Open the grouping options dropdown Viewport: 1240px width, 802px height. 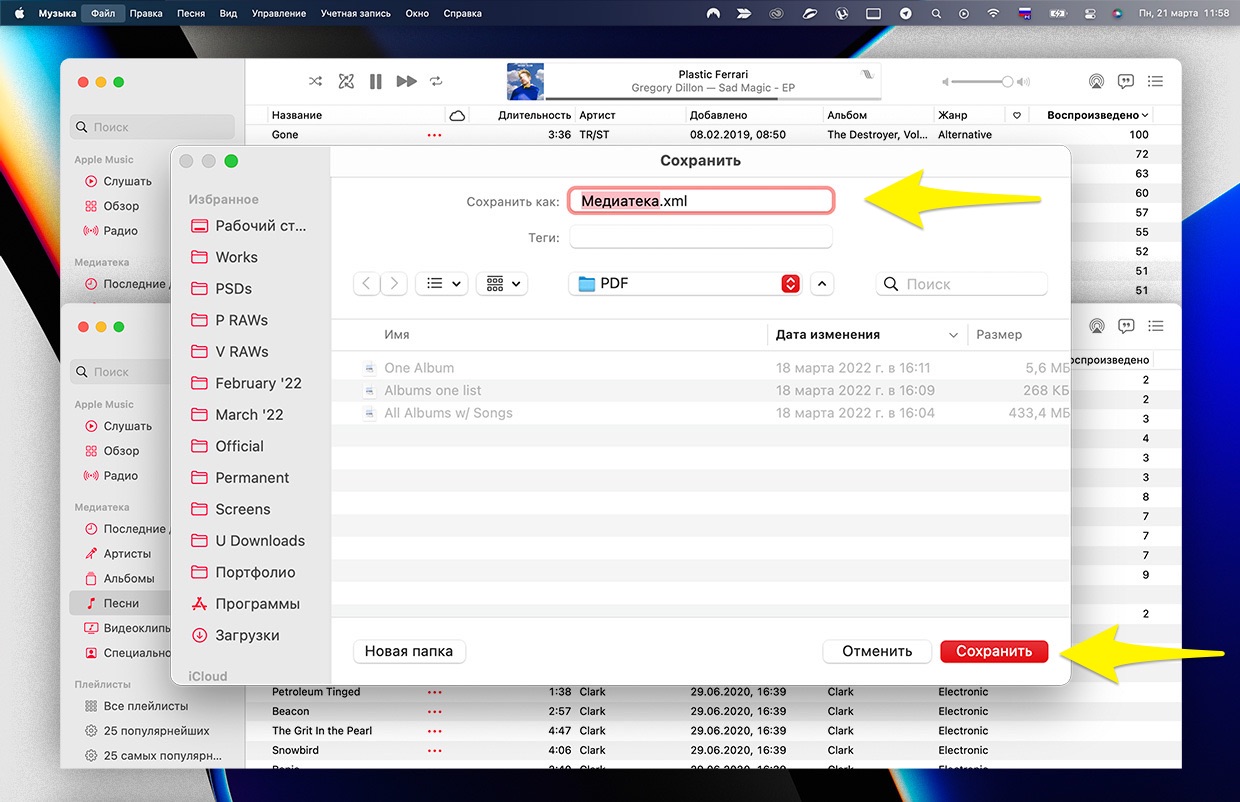pyautogui.click(x=502, y=284)
